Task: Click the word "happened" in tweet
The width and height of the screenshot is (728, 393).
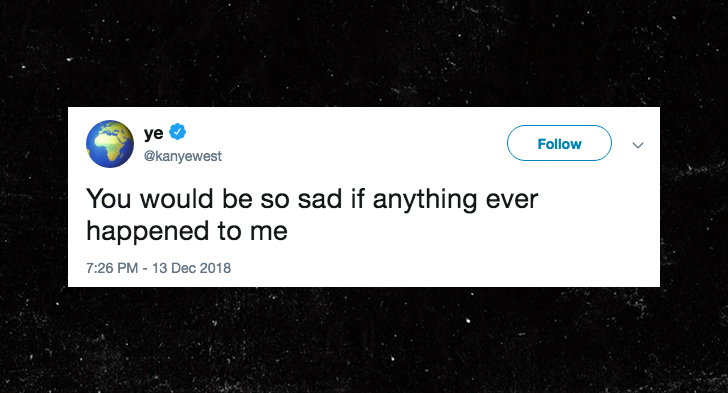Action: pyautogui.click(x=147, y=231)
